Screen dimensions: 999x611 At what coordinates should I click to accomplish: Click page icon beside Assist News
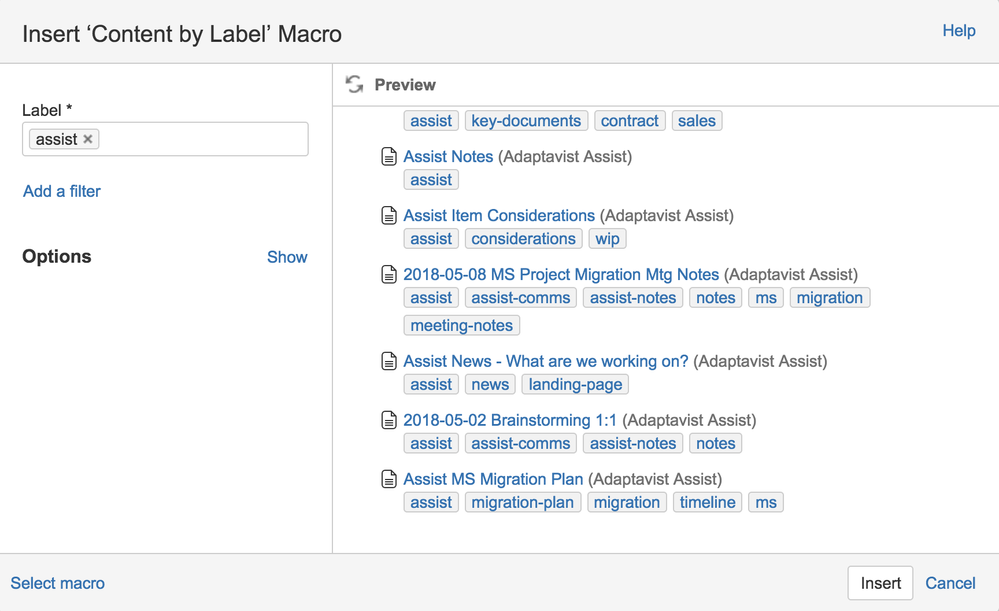(x=389, y=362)
